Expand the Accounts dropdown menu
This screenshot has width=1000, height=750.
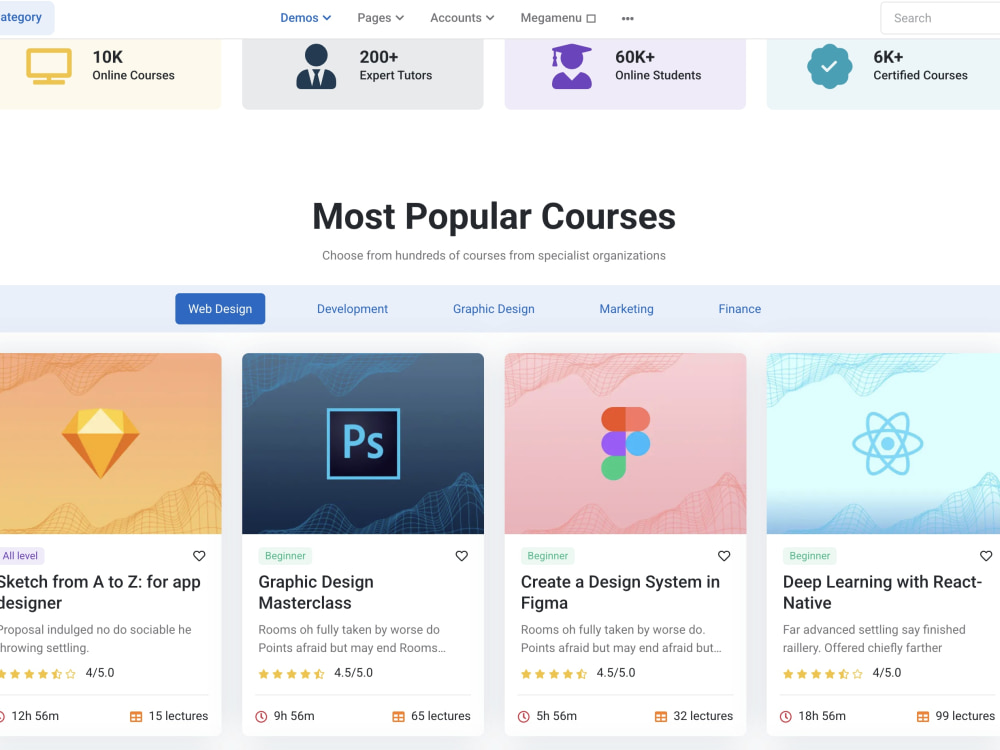[x=462, y=18]
